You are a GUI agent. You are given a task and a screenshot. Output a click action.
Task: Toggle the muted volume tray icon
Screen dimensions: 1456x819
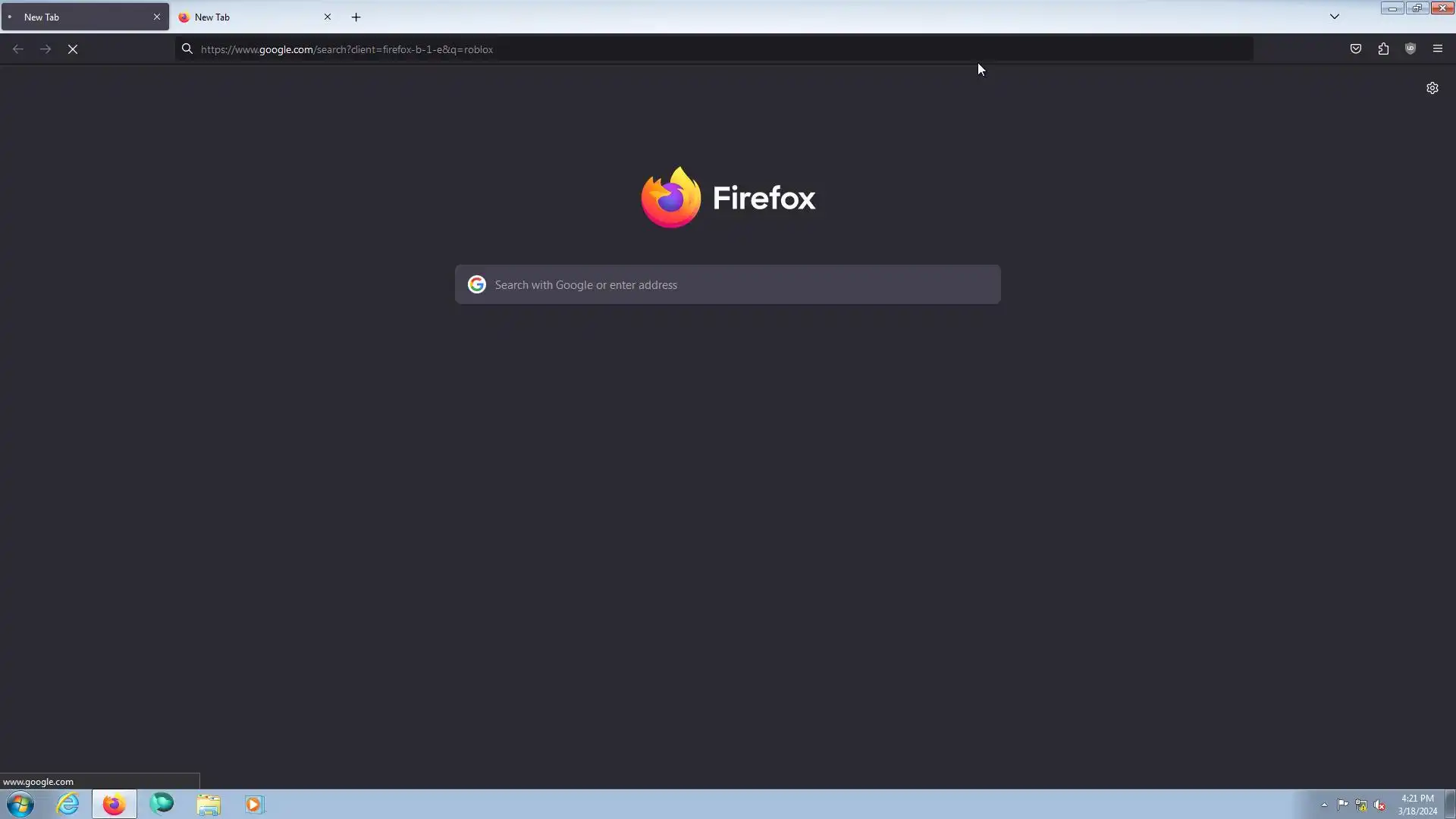[x=1379, y=805]
